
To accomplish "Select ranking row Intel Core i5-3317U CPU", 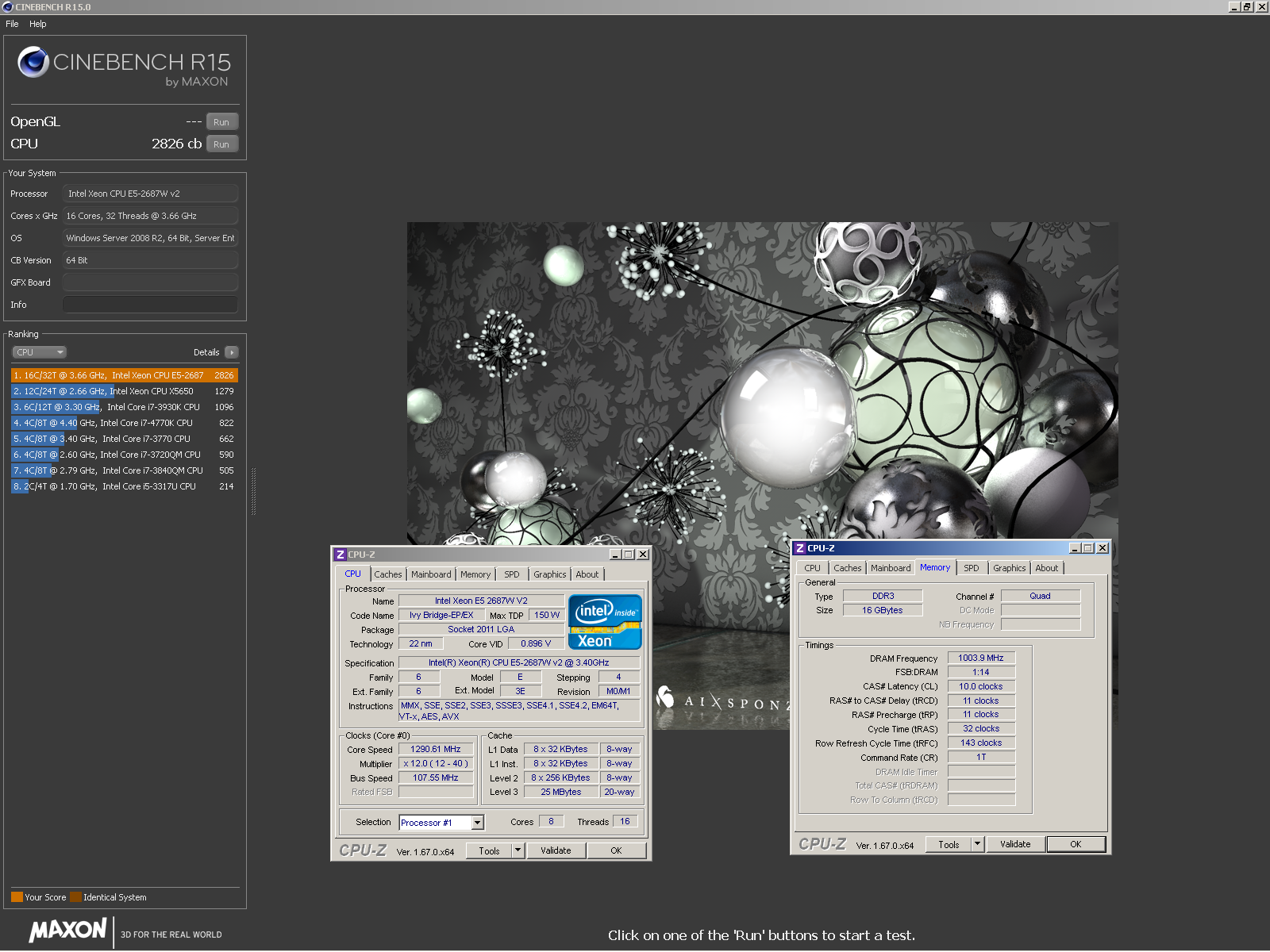I will [125, 486].
